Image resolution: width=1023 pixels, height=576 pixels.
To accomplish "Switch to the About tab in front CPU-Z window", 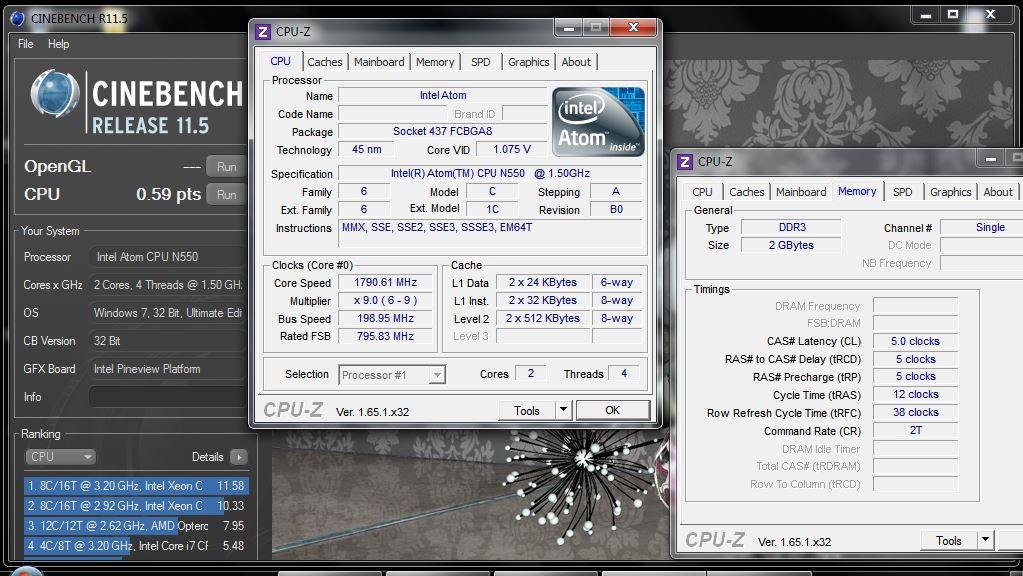I will pos(576,62).
